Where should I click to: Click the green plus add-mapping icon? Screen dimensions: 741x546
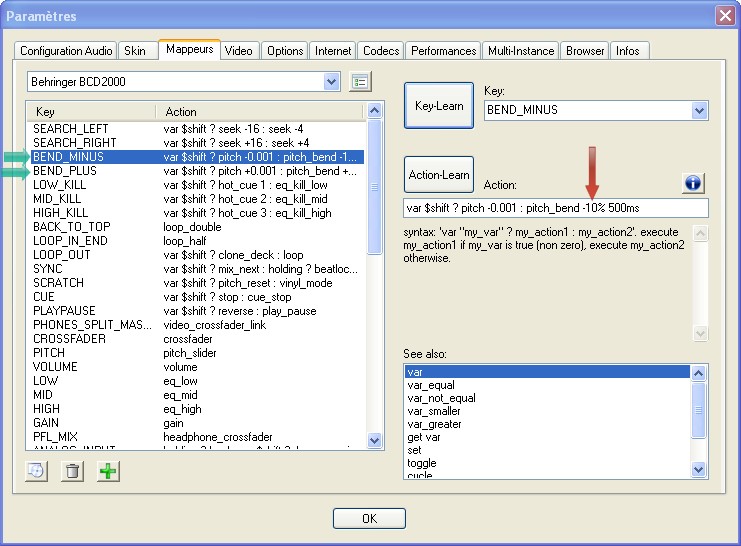[107, 471]
